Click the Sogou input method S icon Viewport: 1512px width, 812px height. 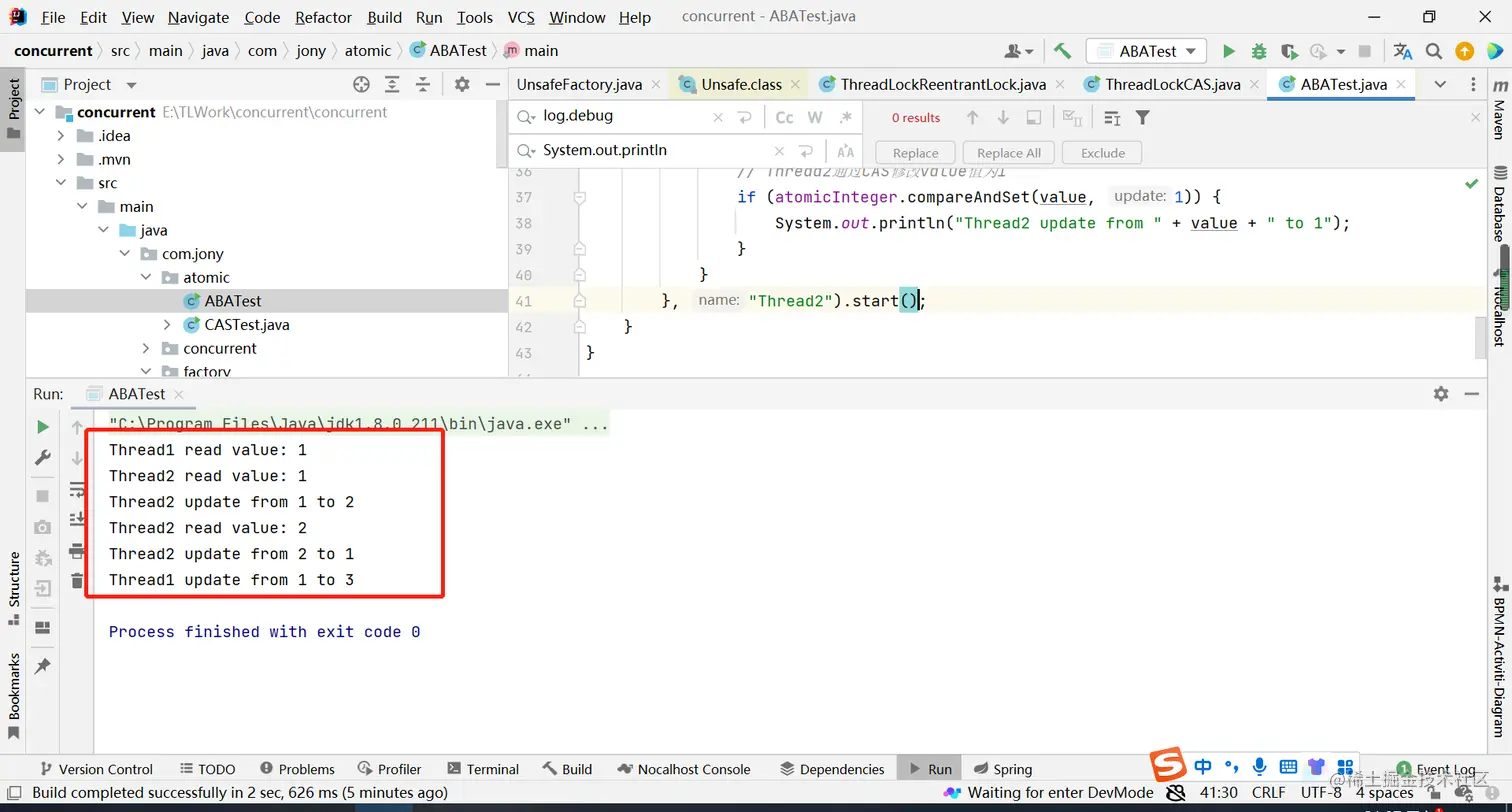(x=1167, y=766)
